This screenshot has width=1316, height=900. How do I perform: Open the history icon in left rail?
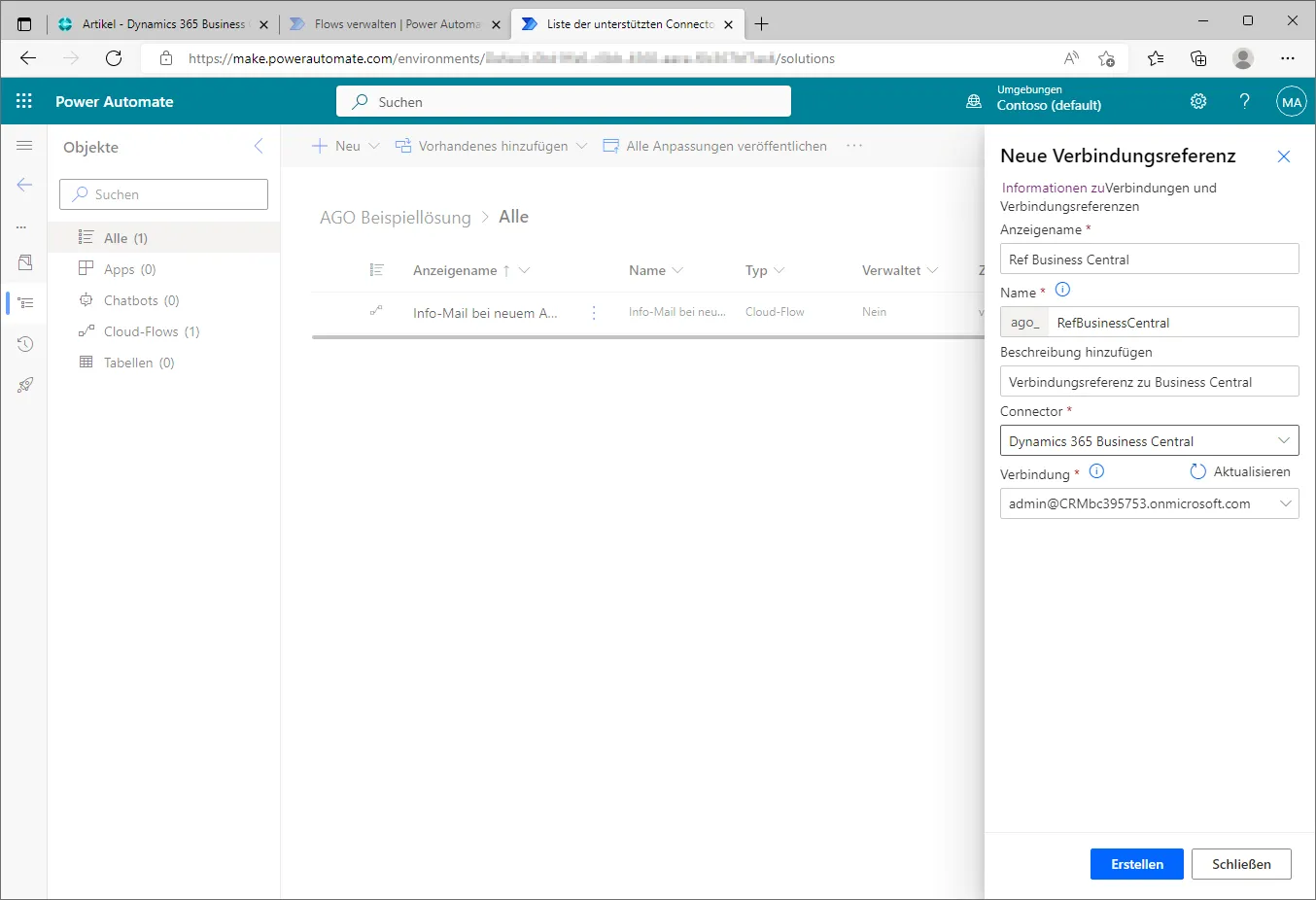pyautogui.click(x=25, y=344)
